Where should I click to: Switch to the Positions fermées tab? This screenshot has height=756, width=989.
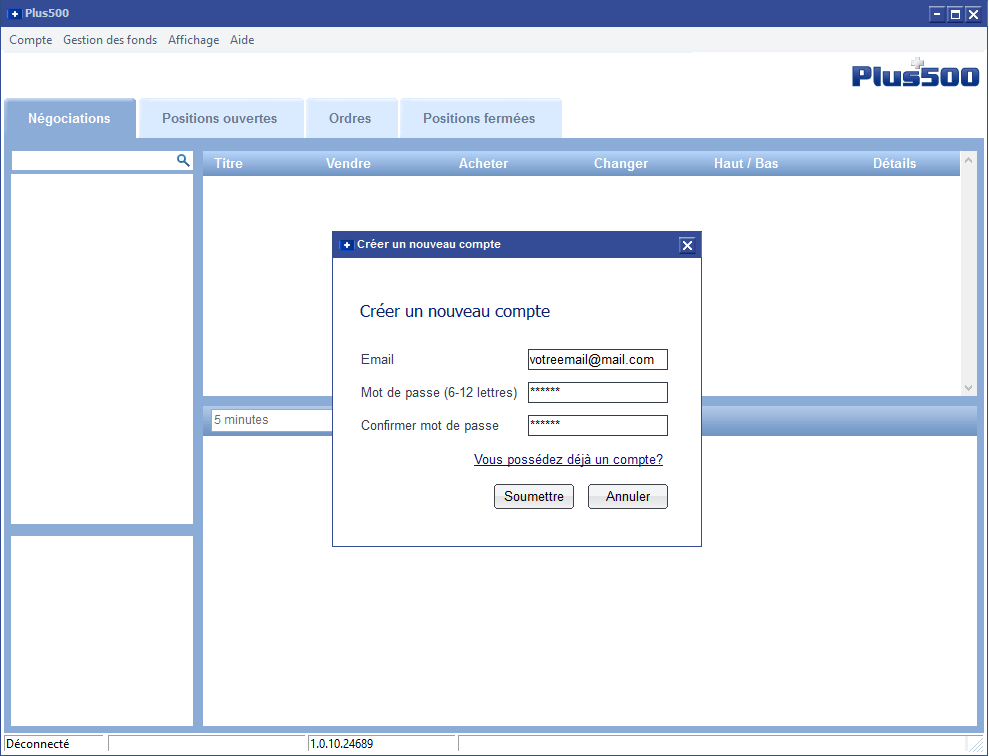coord(479,119)
